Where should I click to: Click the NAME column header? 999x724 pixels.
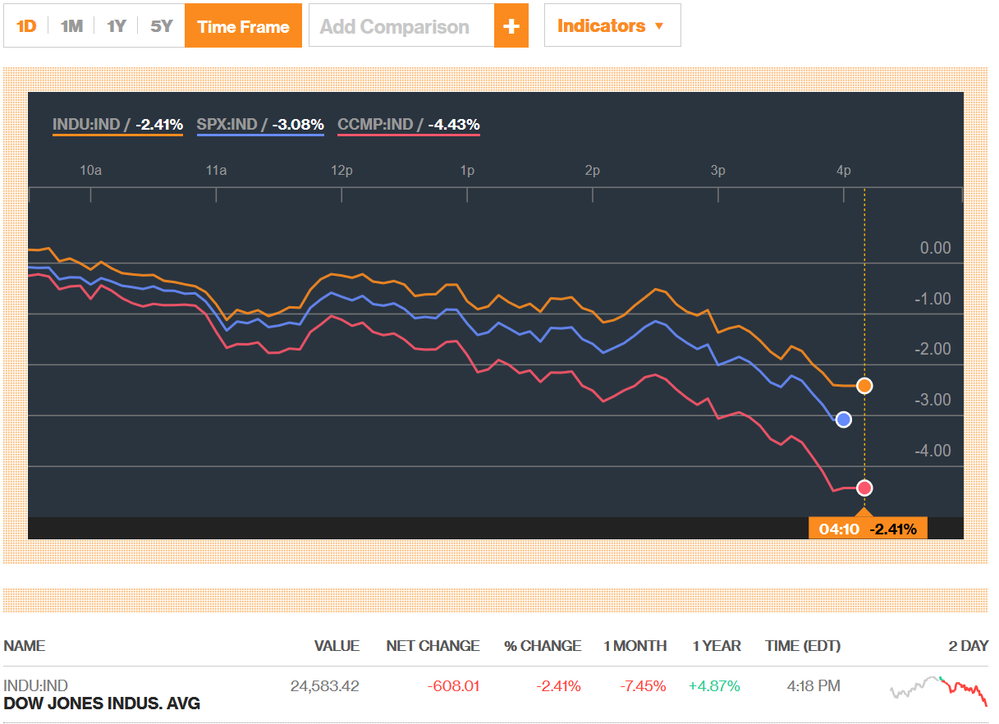coord(24,646)
